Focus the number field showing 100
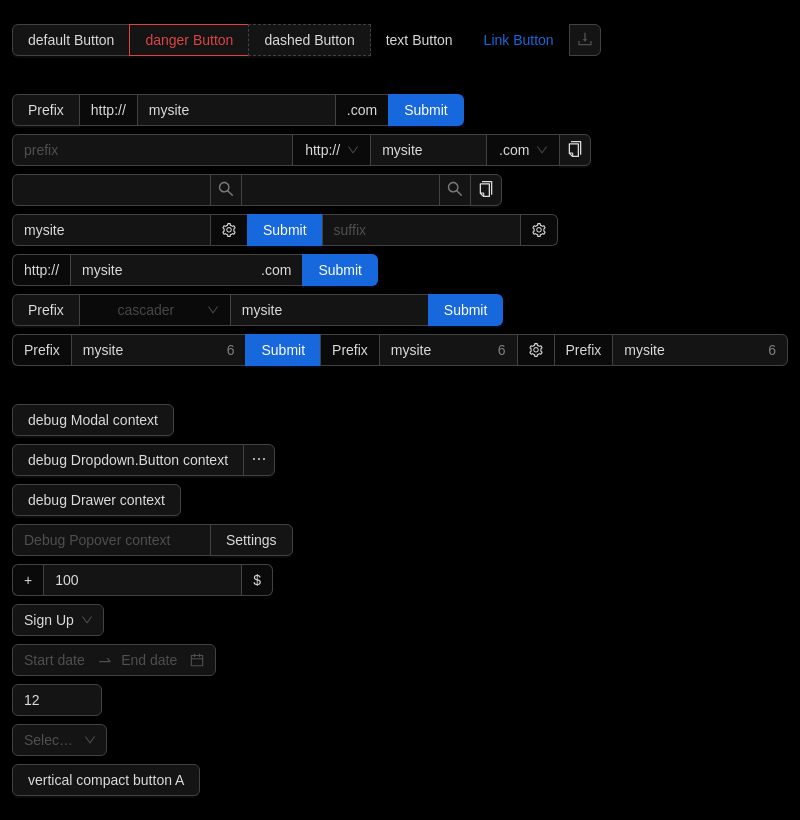800x820 pixels. [142, 580]
